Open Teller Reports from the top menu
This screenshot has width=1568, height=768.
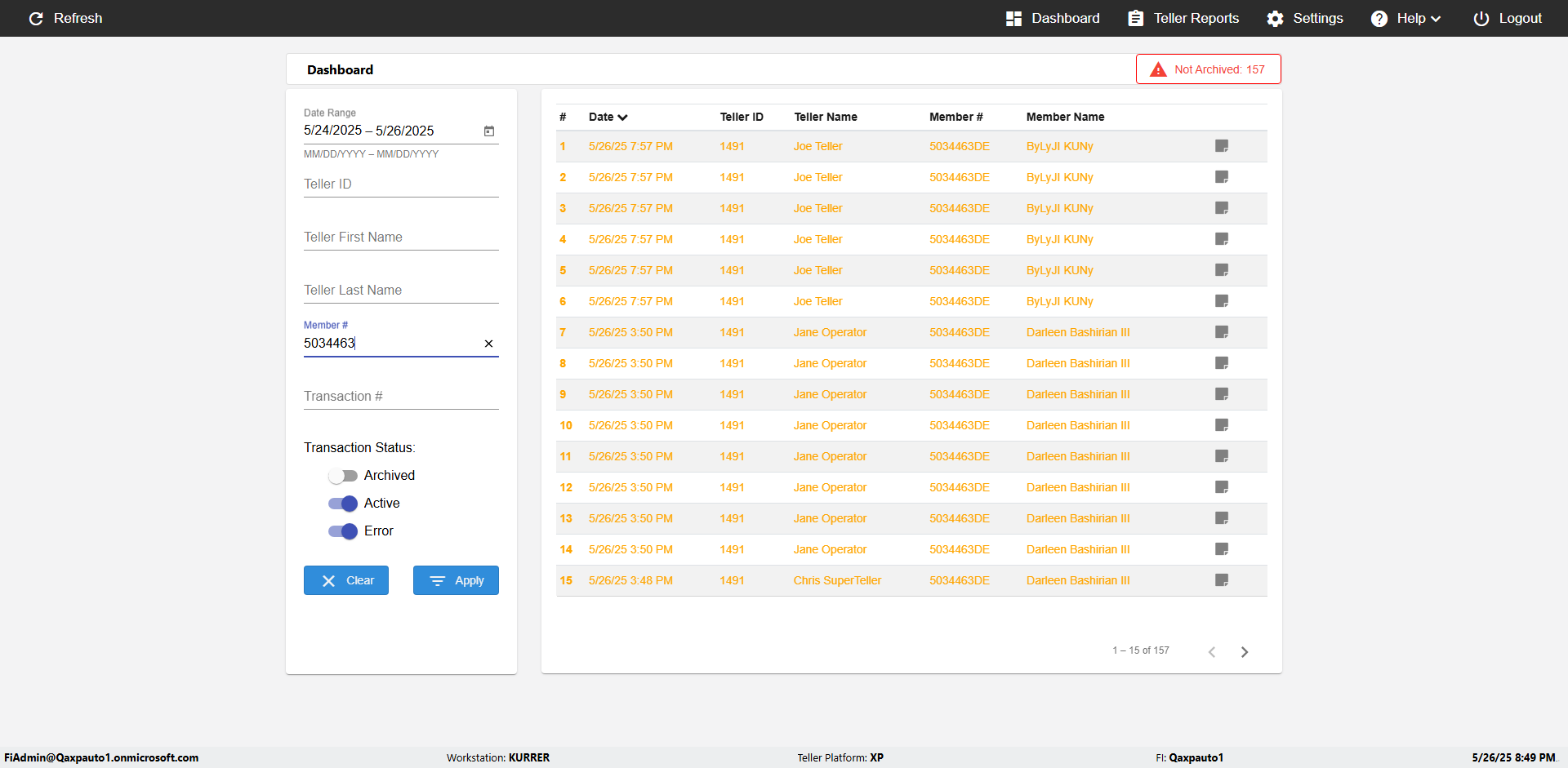[1183, 18]
